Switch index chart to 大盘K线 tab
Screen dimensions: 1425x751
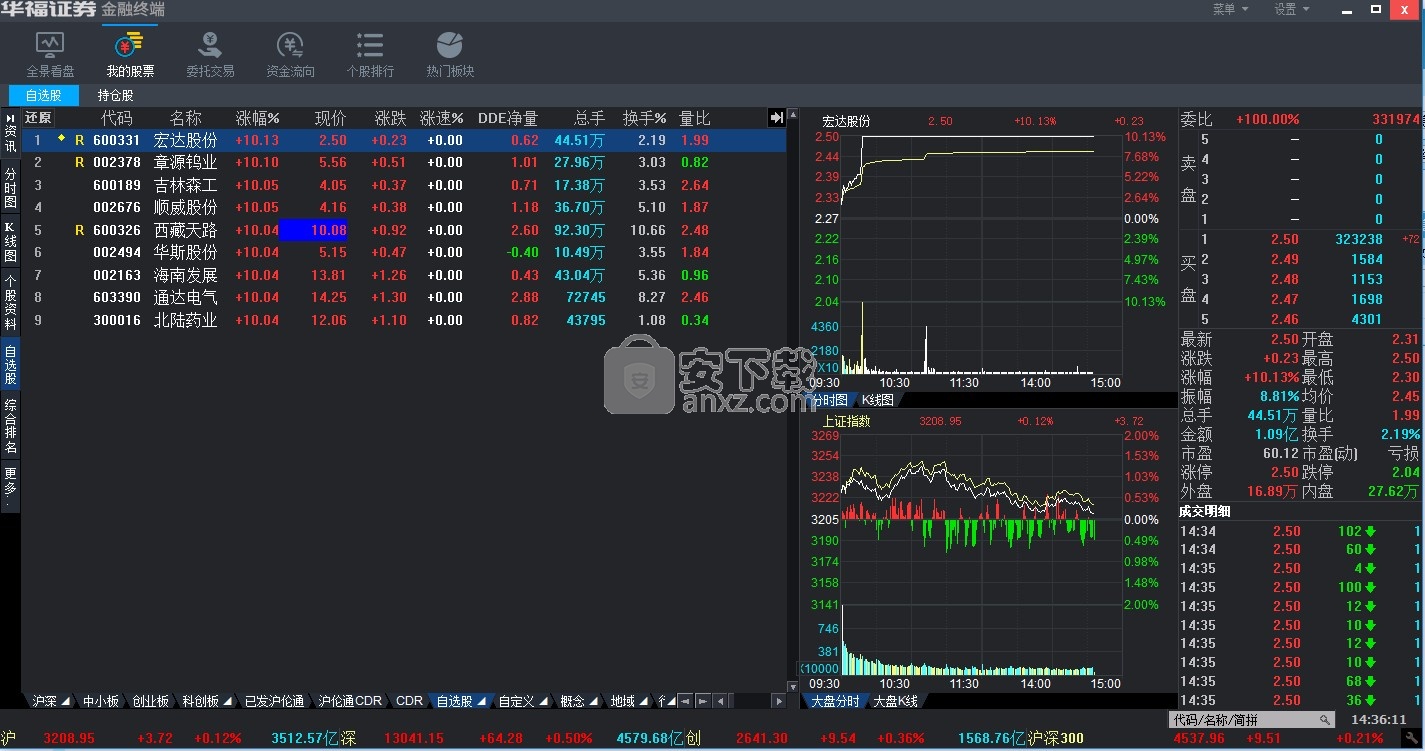[x=895, y=701]
